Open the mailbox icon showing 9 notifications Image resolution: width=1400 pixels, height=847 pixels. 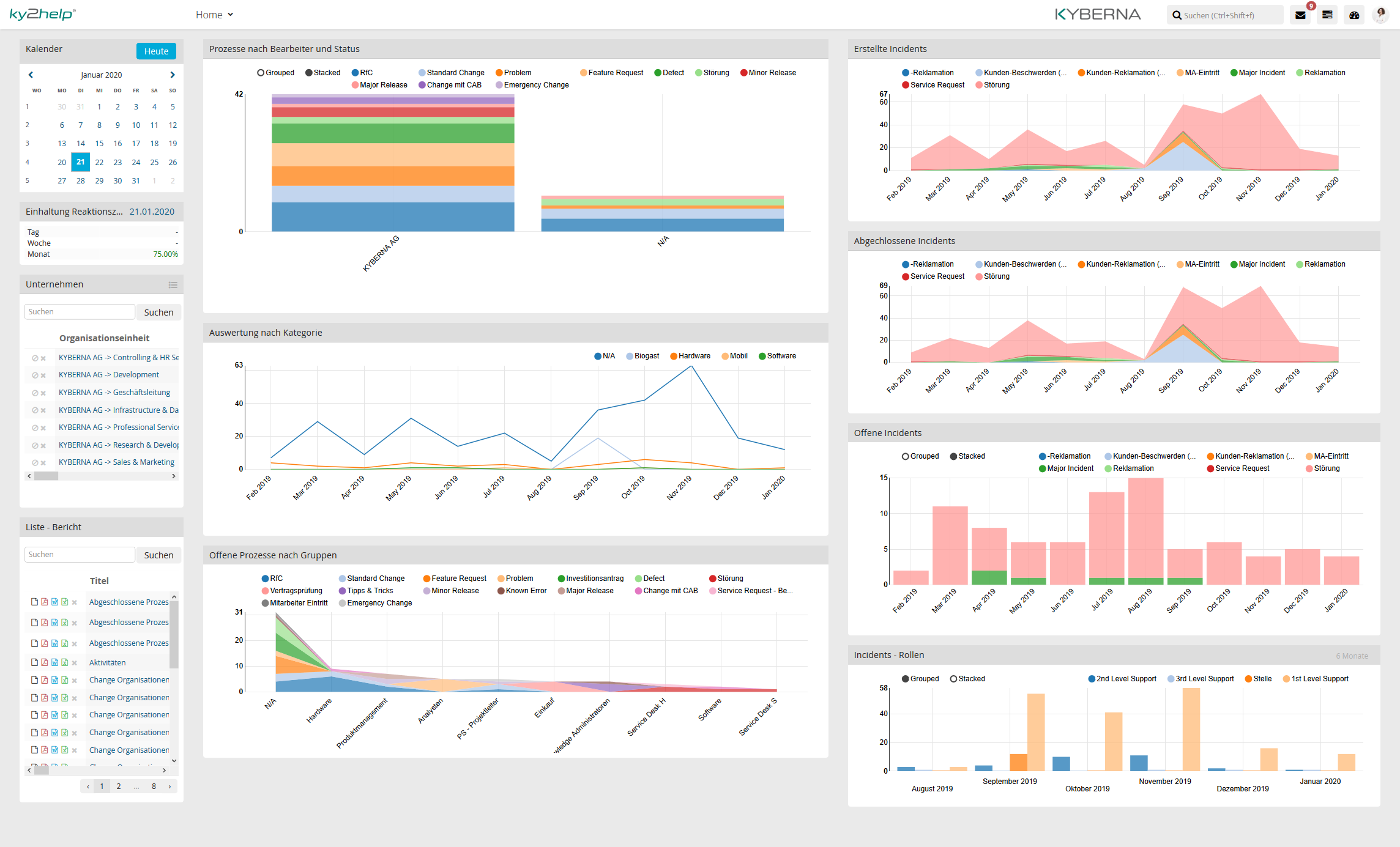point(1300,14)
